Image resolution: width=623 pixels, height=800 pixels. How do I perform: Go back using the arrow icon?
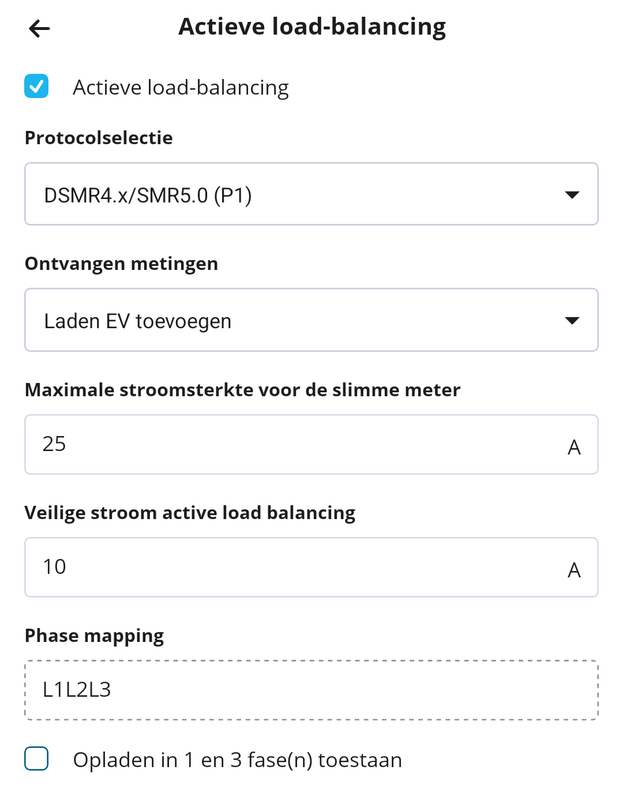click(x=39, y=28)
